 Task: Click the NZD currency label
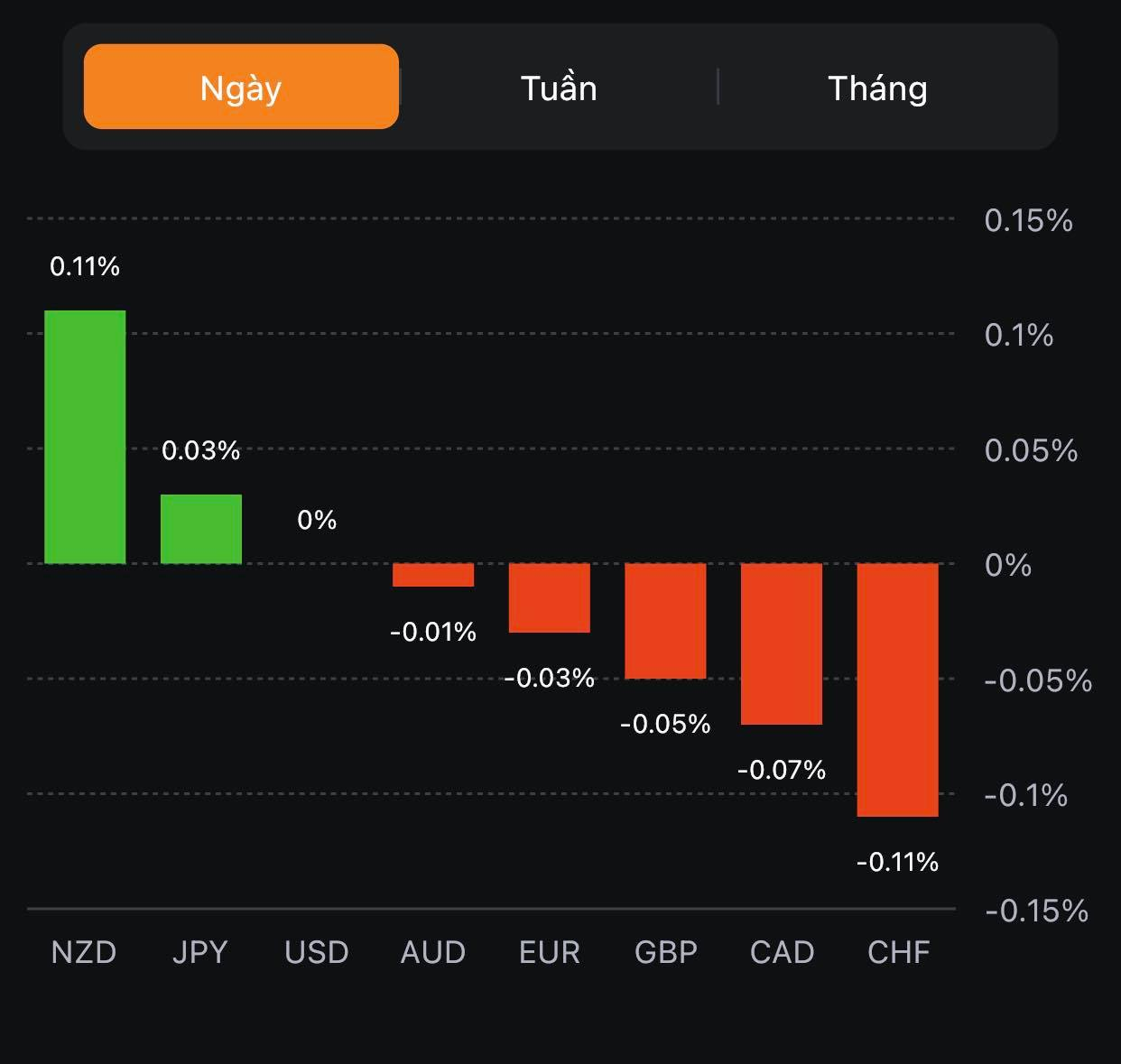click(x=84, y=952)
